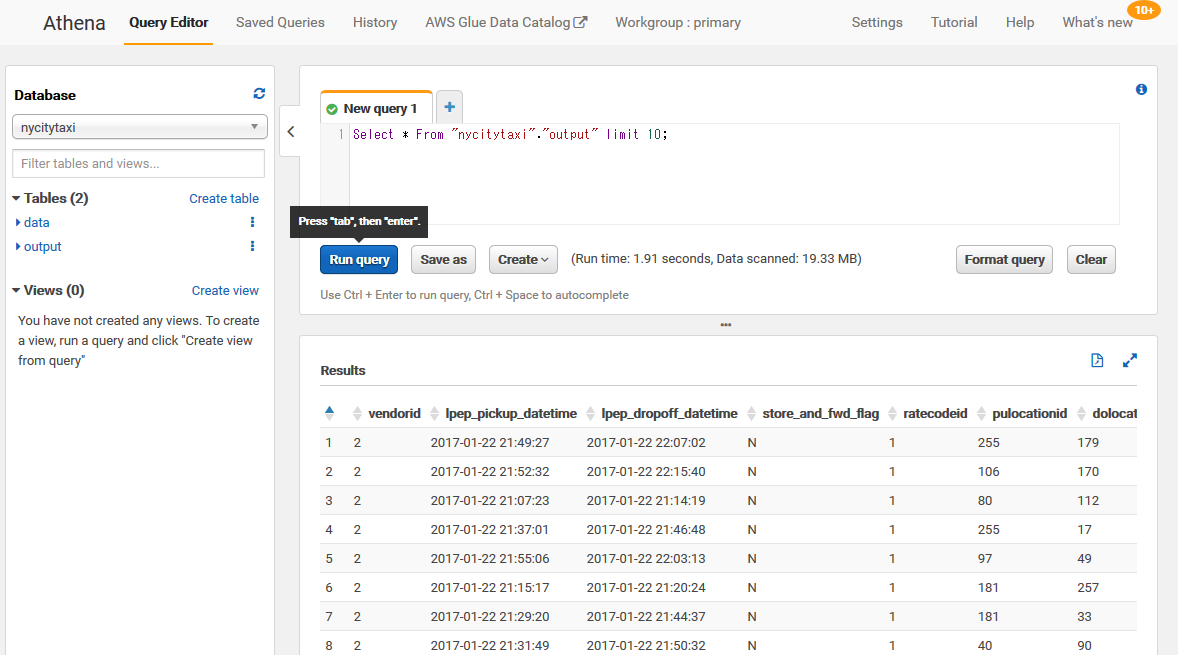Select Workgroup : primary
This screenshot has height=655, width=1179.
pos(677,23)
